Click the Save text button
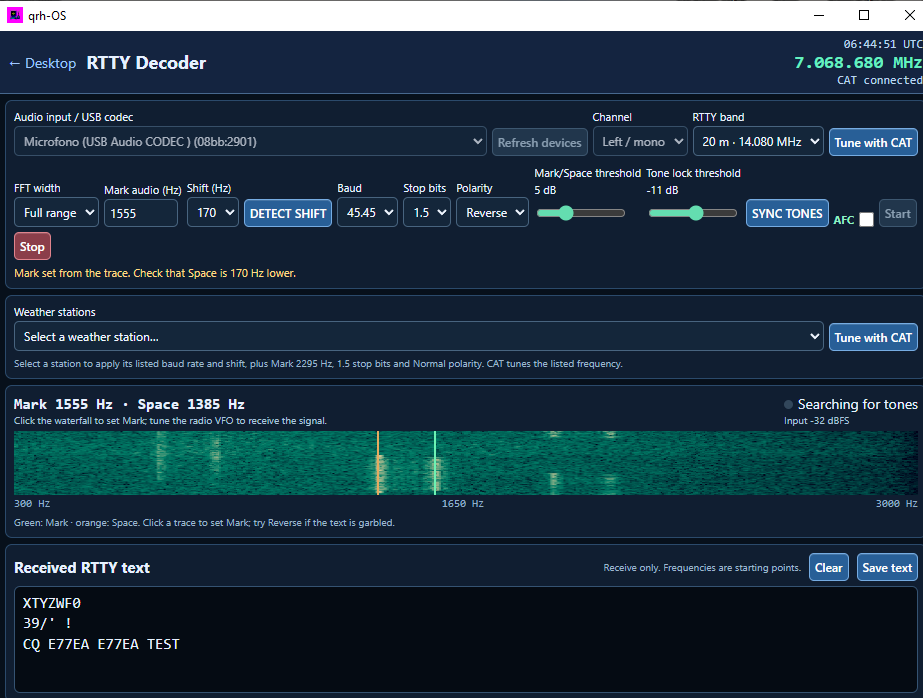Image resolution: width=923 pixels, height=698 pixels. coord(887,567)
